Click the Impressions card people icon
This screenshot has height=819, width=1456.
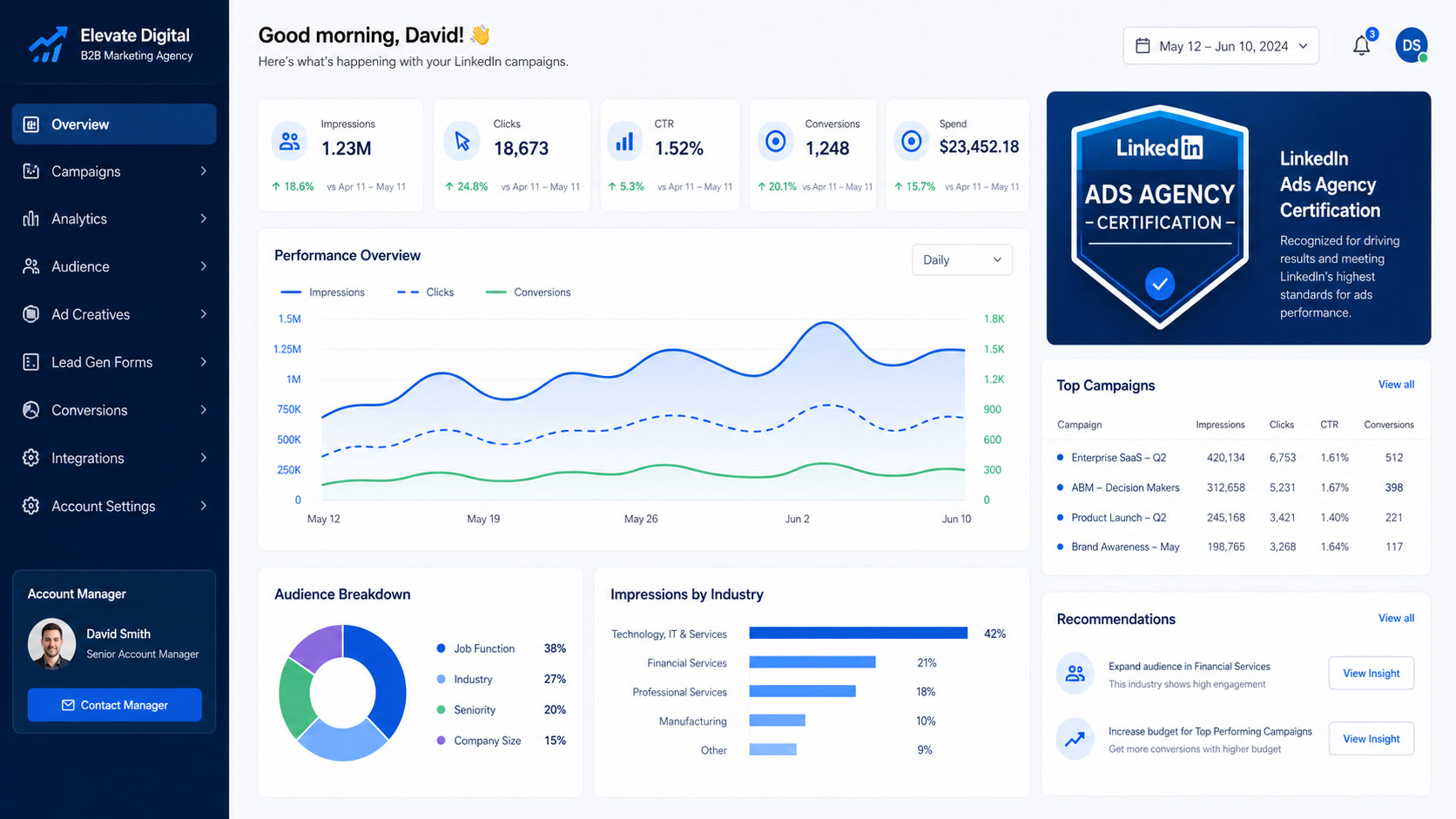click(x=290, y=141)
